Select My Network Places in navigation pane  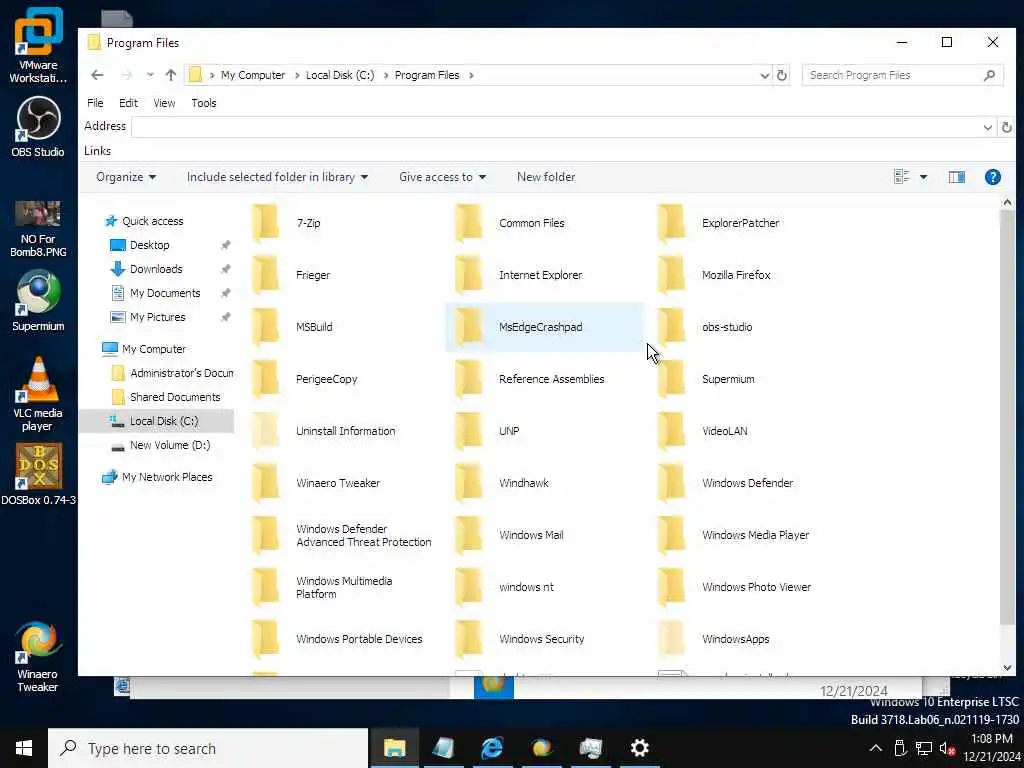tap(167, 477)
